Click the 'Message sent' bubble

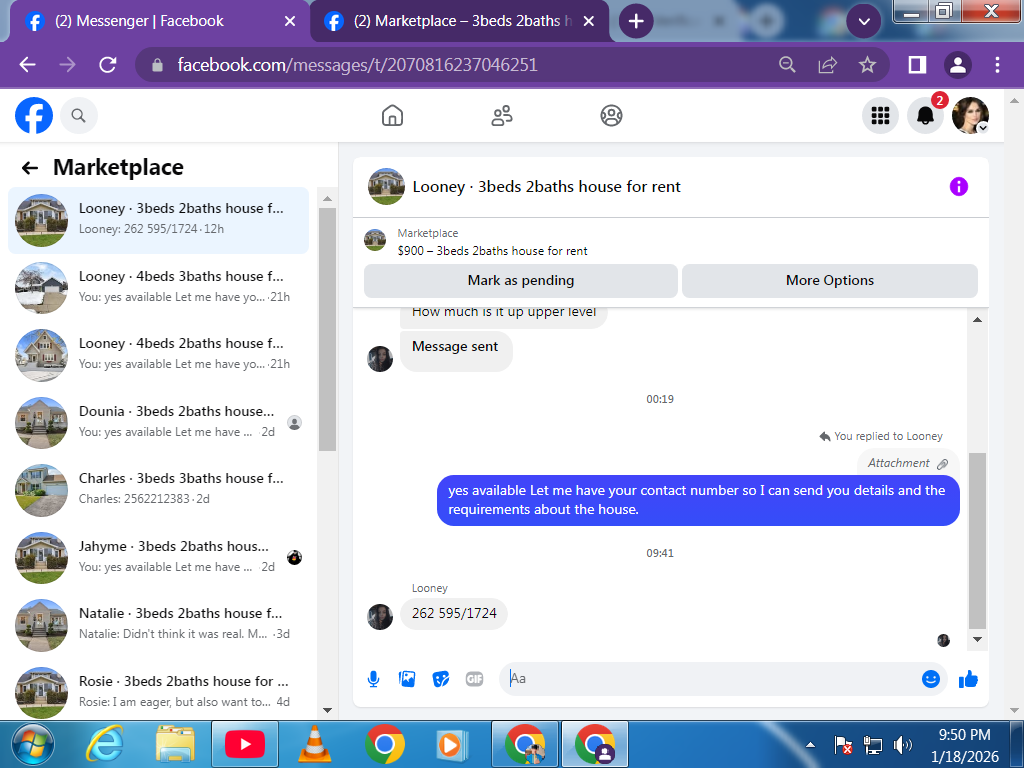click(456, 351)
